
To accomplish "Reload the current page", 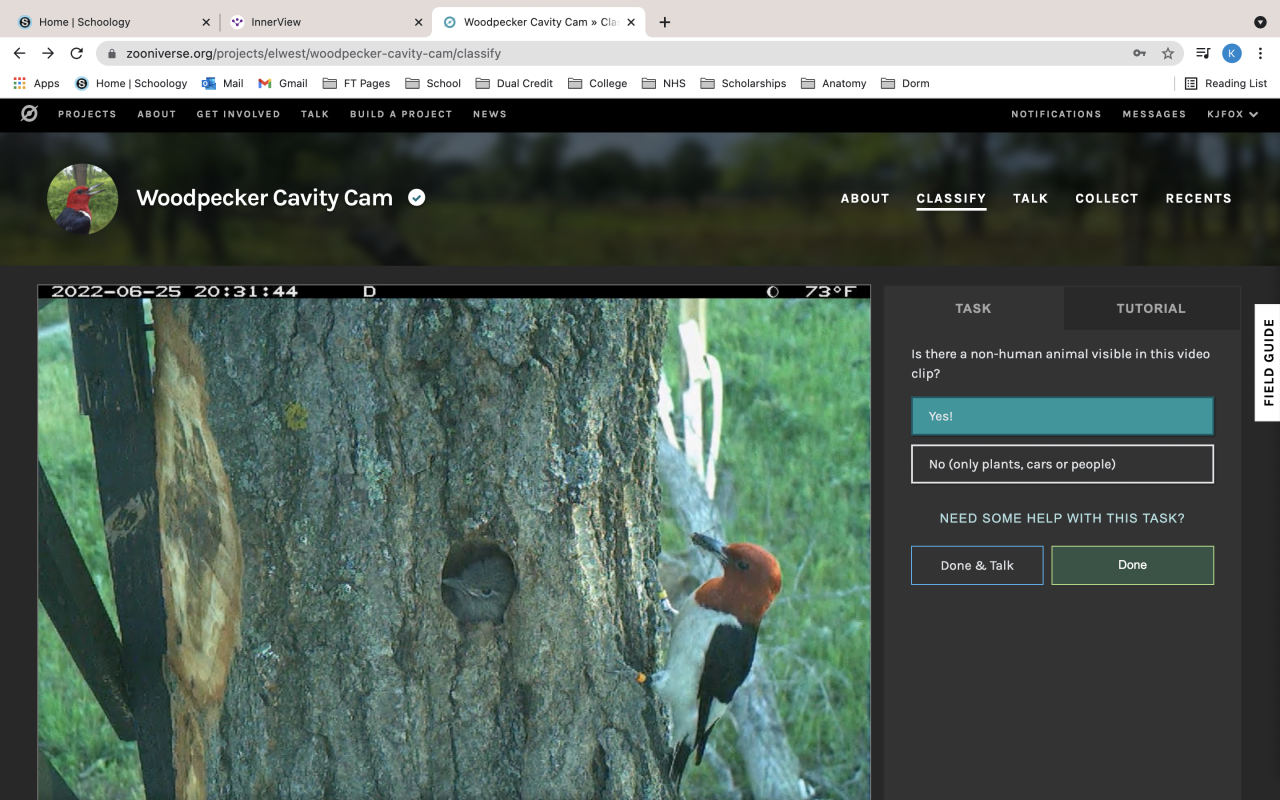I will point(76,53).
